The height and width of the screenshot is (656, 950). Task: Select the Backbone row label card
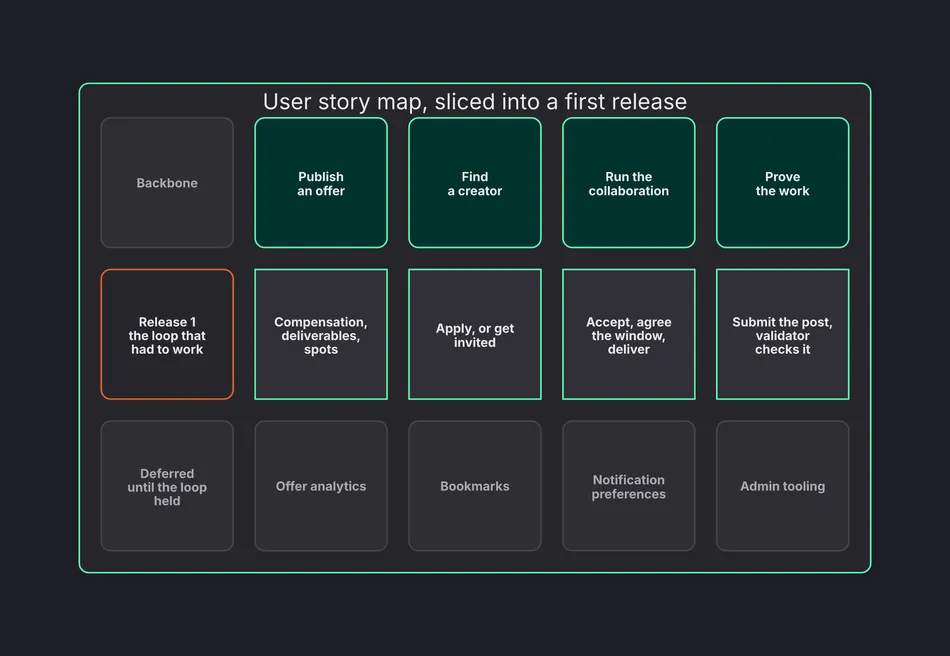point(167,182)
